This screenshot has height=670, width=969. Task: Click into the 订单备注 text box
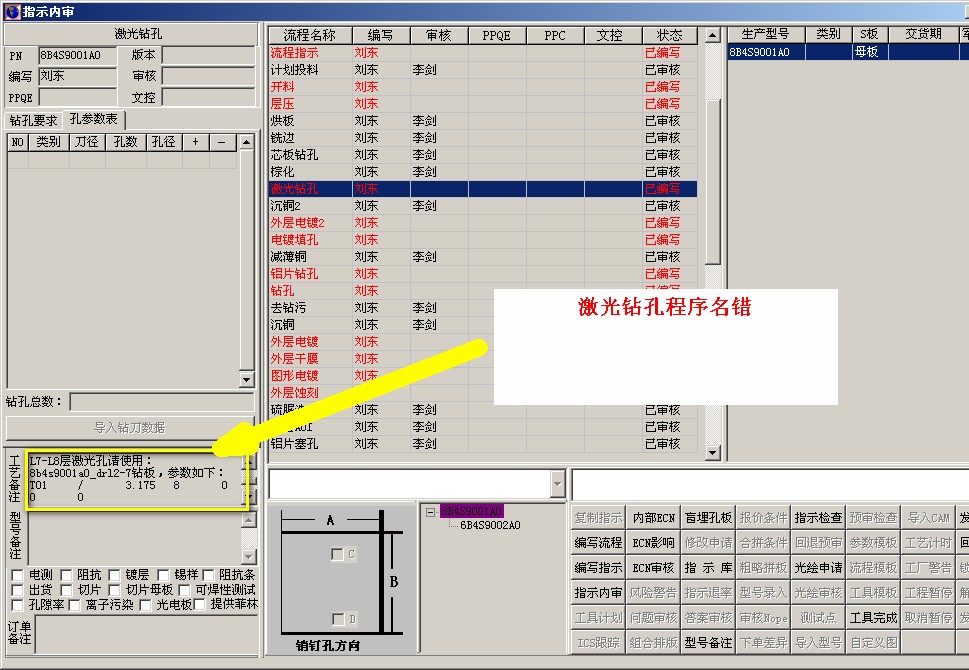point(146,634)
